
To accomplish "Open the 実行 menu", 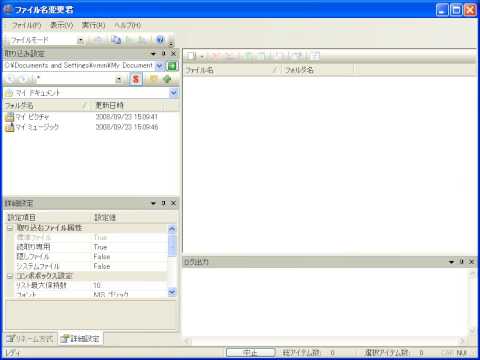I will tap(94, 25).
